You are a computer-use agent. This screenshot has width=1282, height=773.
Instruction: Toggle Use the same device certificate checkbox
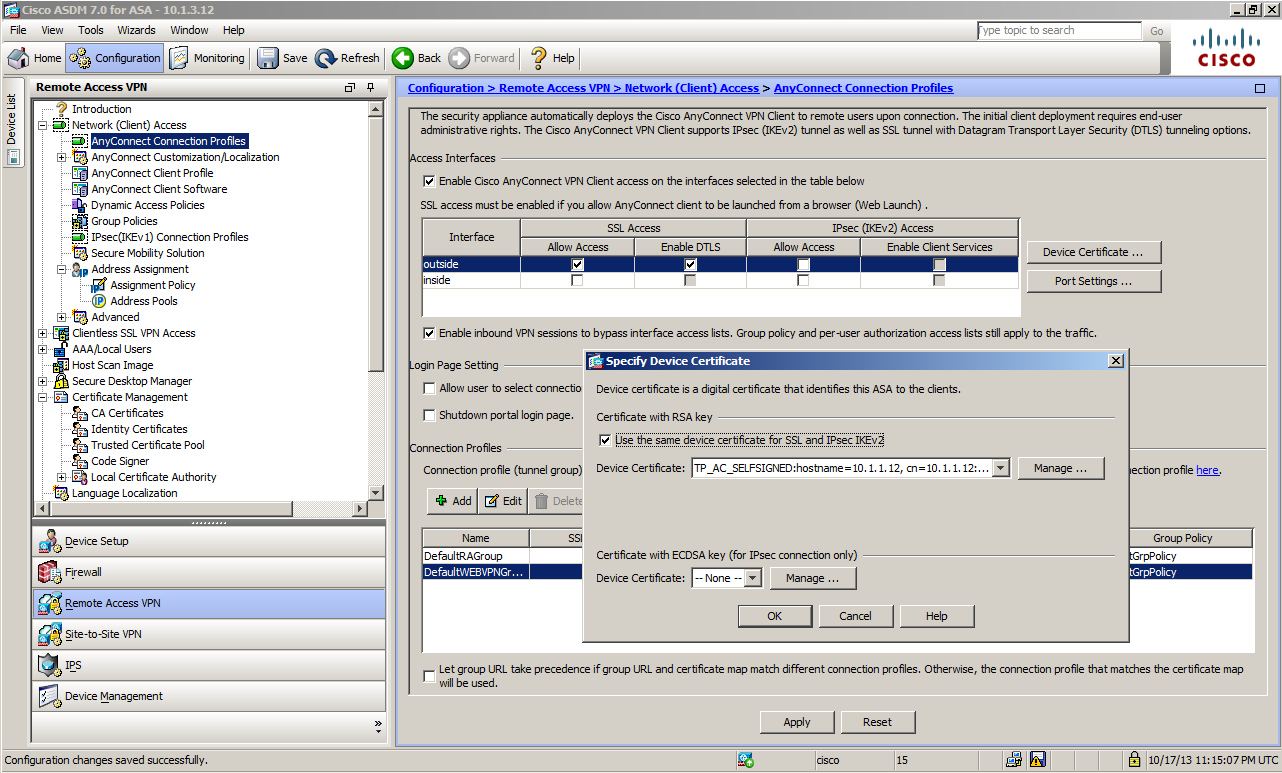[605, 440]
